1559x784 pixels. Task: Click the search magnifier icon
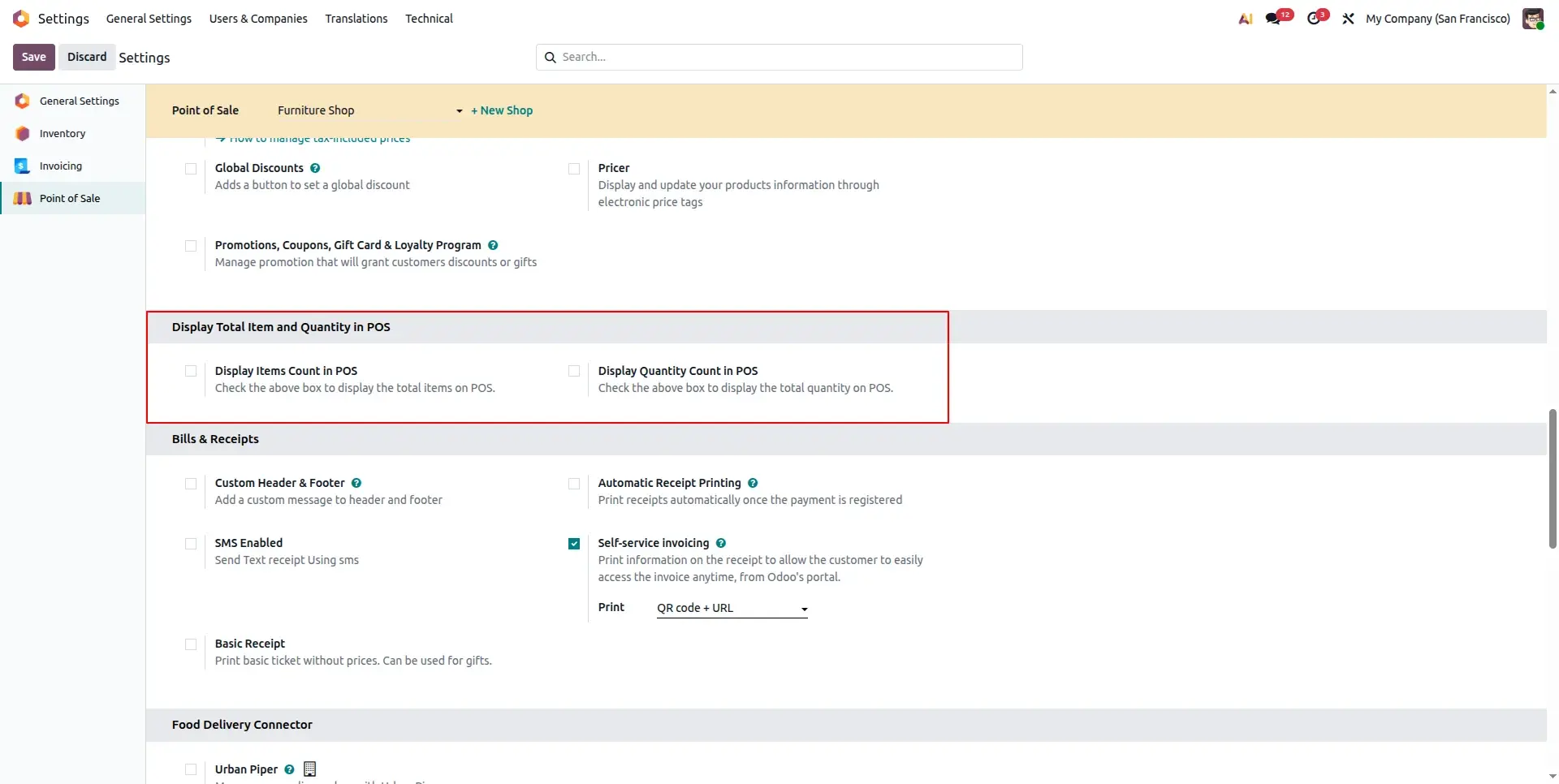coord(550,57)
